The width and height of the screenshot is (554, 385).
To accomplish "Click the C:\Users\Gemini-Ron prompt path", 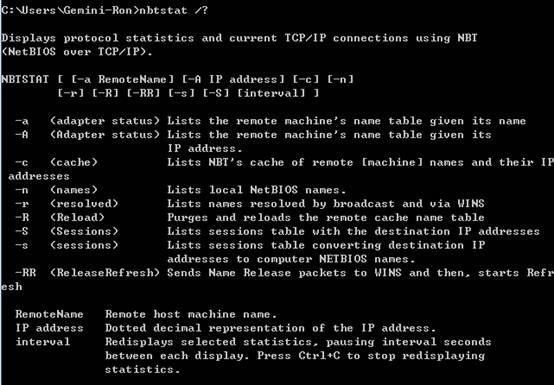I will [69, 10].
